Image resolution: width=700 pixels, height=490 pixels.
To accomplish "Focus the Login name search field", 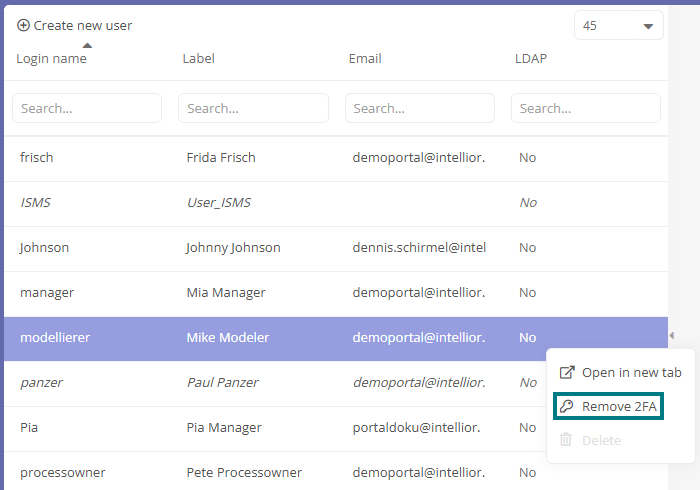I will 87,108.
